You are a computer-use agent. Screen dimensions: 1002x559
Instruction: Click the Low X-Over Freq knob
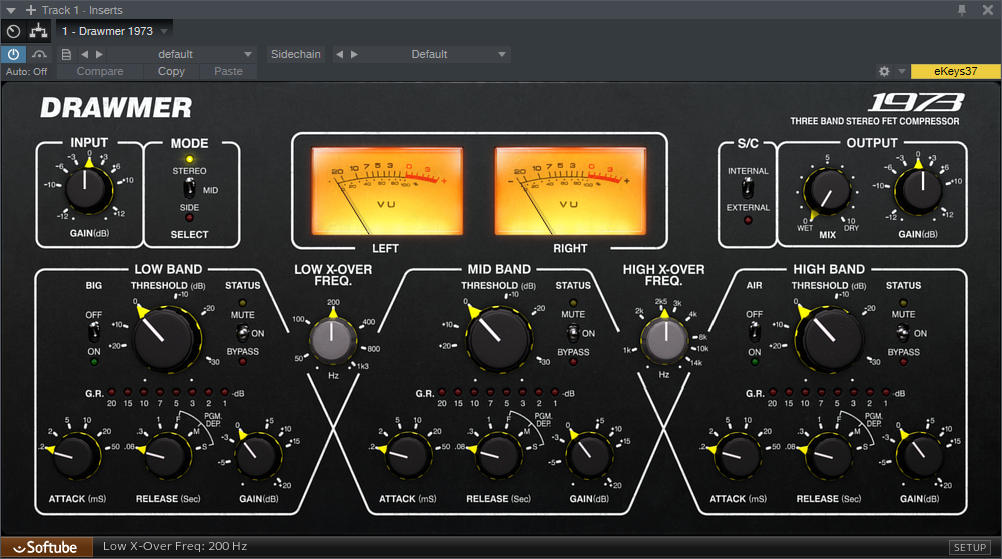(x=332, y=340)
